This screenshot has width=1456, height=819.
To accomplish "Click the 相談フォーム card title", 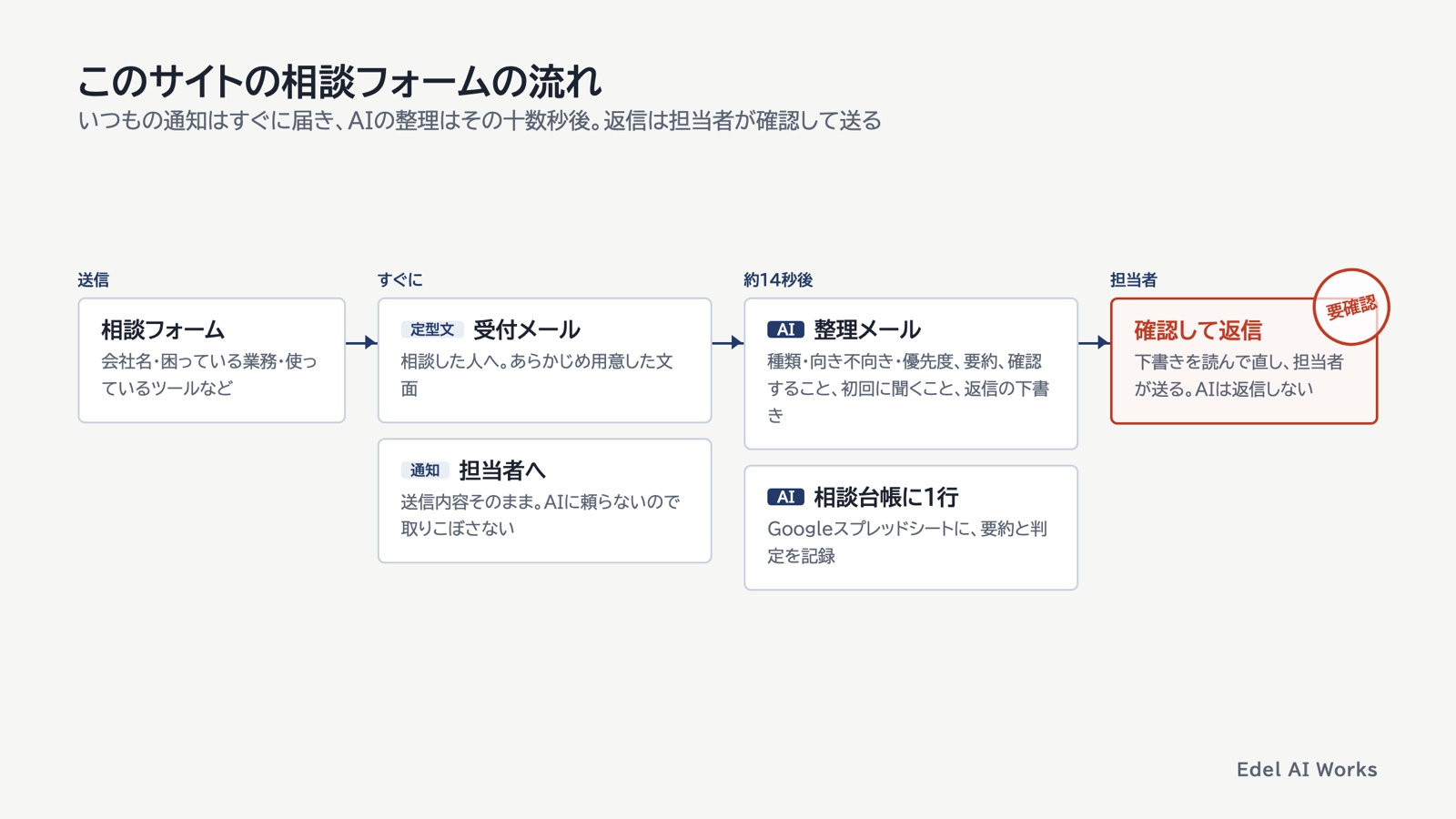I will [x=163, y=329].
